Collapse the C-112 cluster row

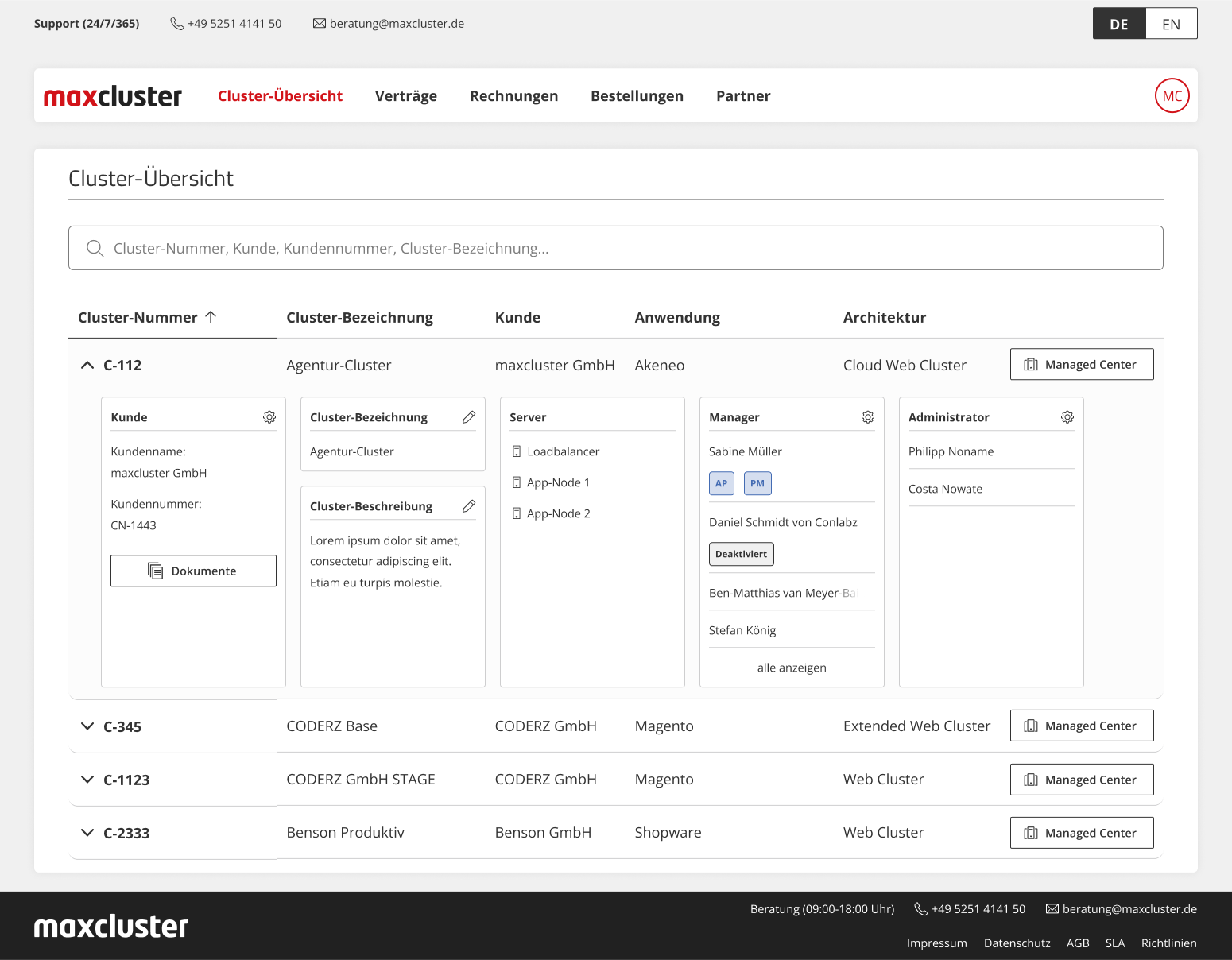click(x=87, y=365)
